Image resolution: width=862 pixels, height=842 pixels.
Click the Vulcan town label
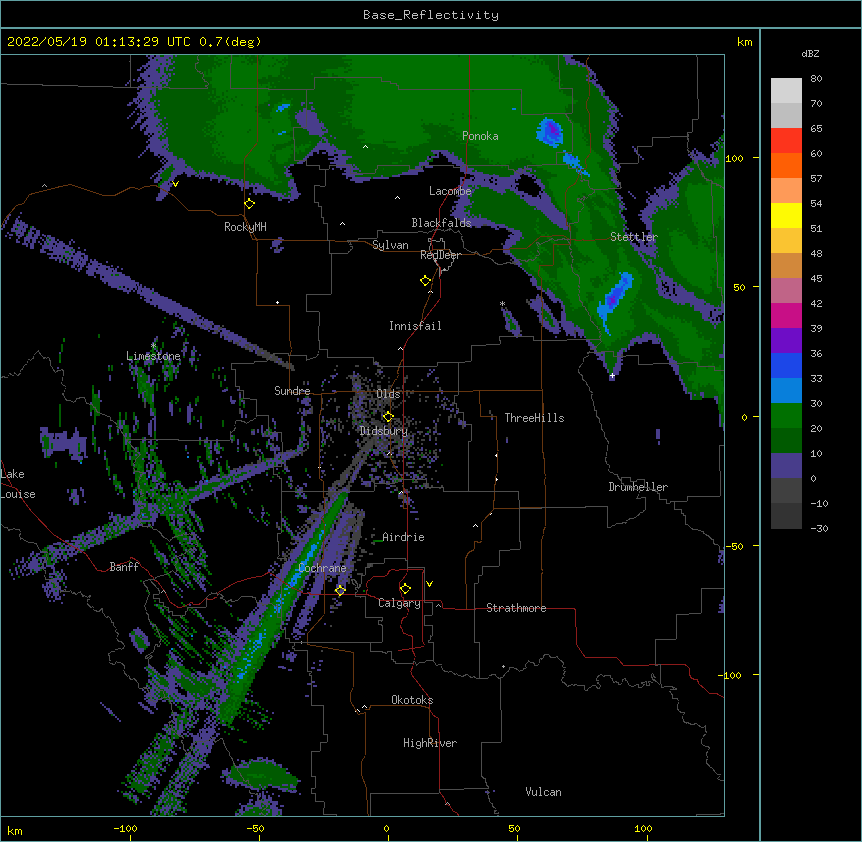click(x=543, y=792)
